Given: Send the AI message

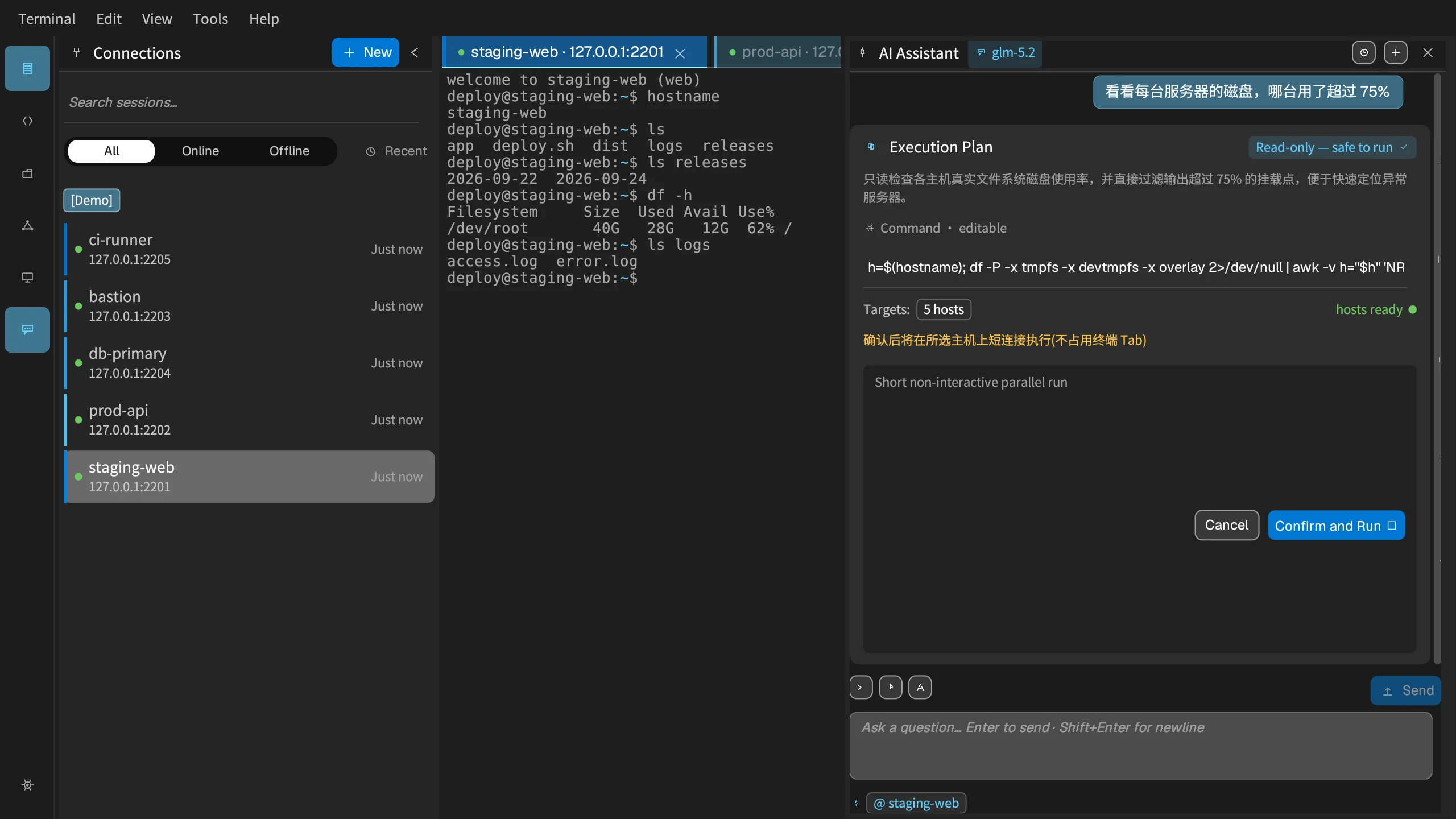Looking at the screenshot, I should 1406,690.
